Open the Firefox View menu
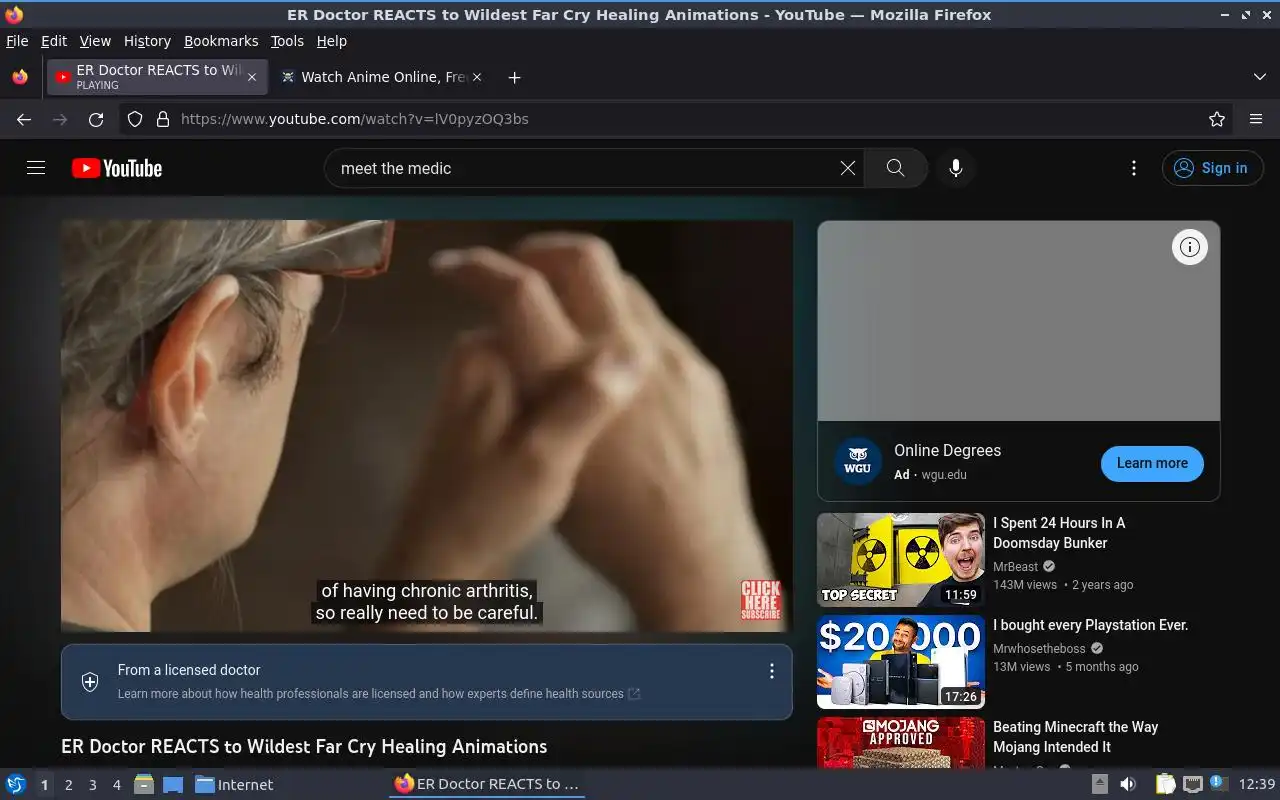 [x=95, y=41]
